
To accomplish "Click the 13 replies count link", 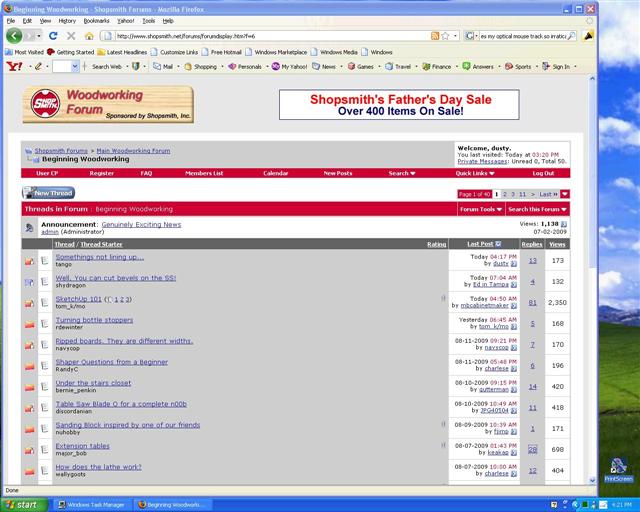I will click(533, 260).
